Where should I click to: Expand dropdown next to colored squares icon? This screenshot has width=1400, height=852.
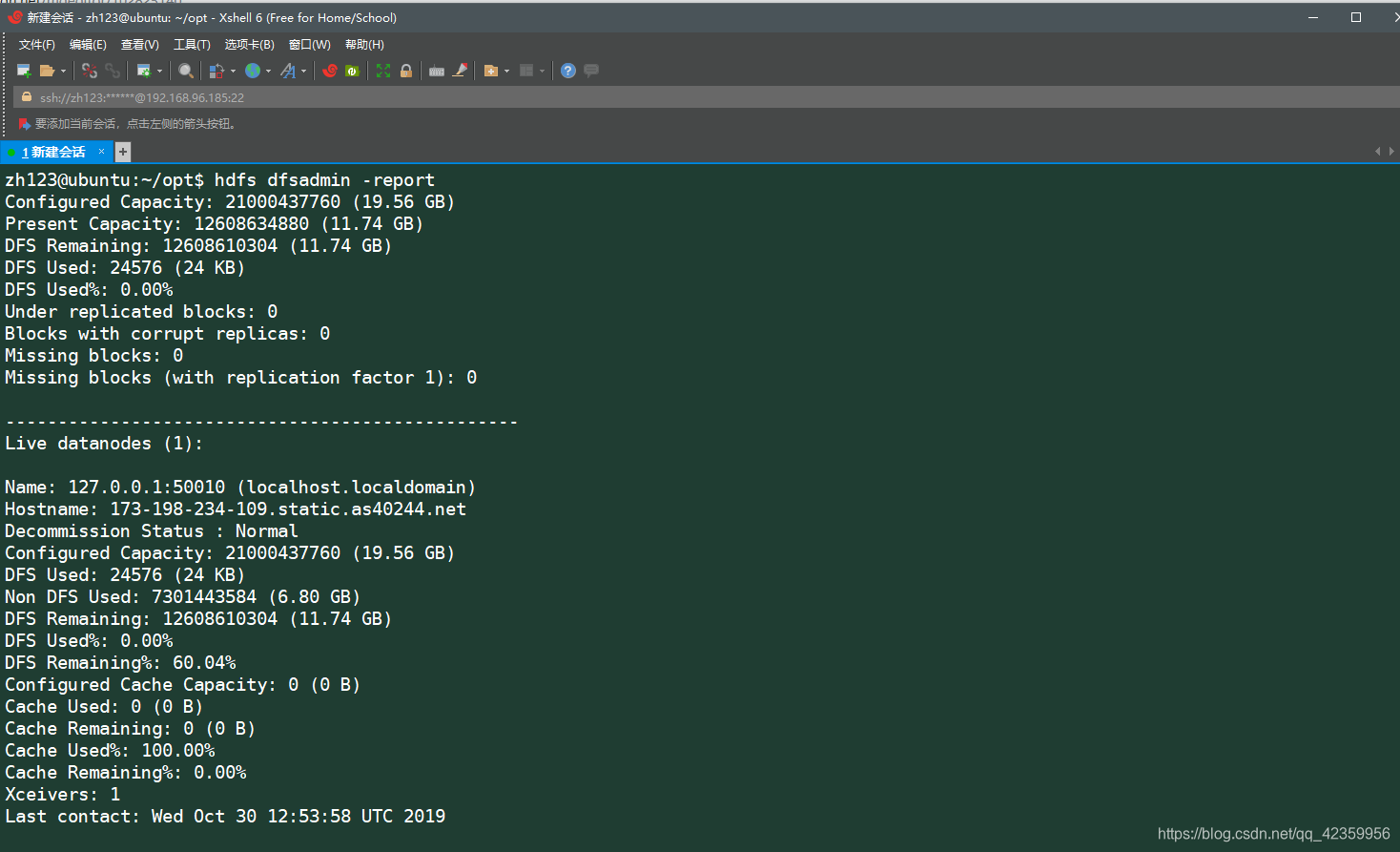point(233,71)
